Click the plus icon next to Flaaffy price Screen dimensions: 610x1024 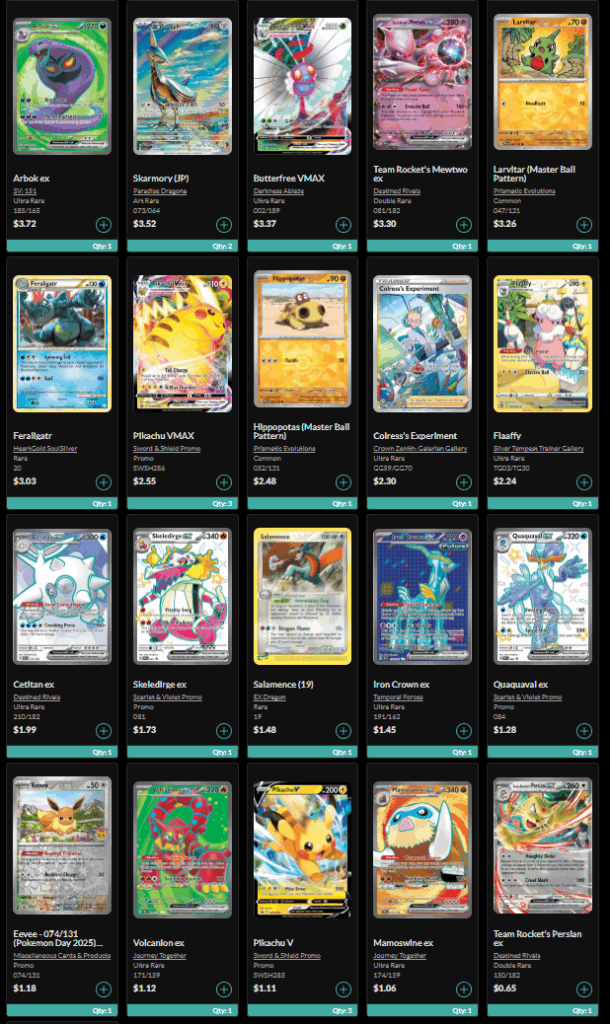click(x=584, y=482)
